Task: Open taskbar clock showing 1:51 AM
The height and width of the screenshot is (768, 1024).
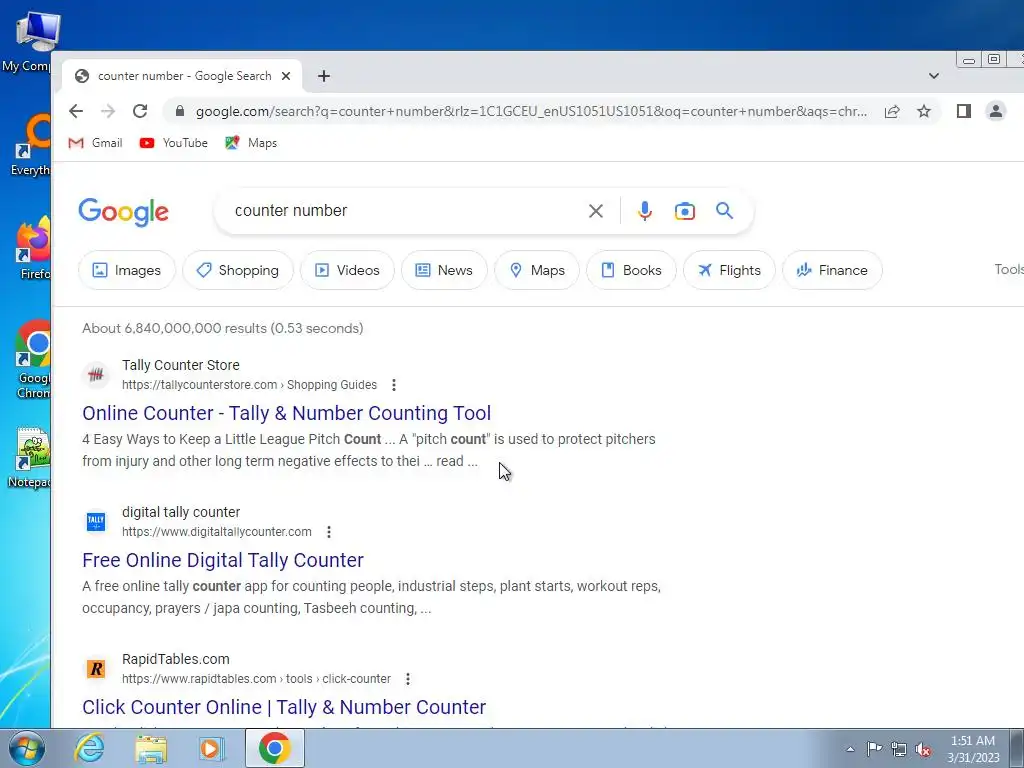Action: point(973,749)
